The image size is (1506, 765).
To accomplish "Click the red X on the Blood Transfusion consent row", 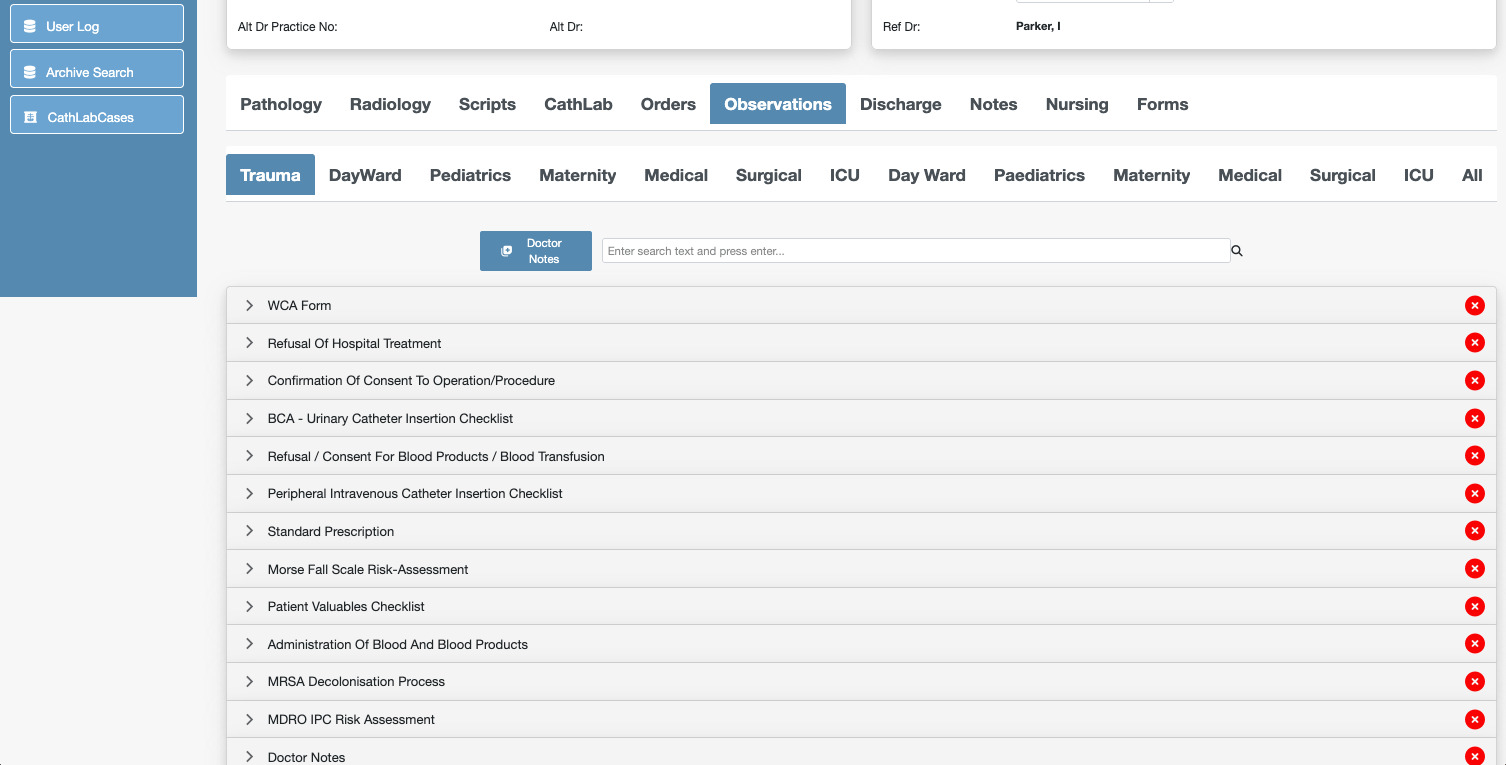I will tap(1474, 456).
